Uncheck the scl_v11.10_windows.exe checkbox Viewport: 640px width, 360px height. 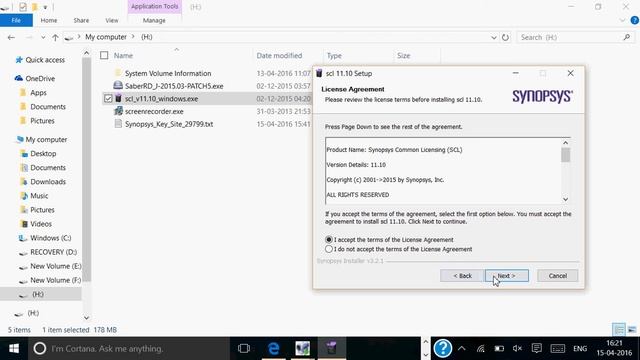coord(108,98)
